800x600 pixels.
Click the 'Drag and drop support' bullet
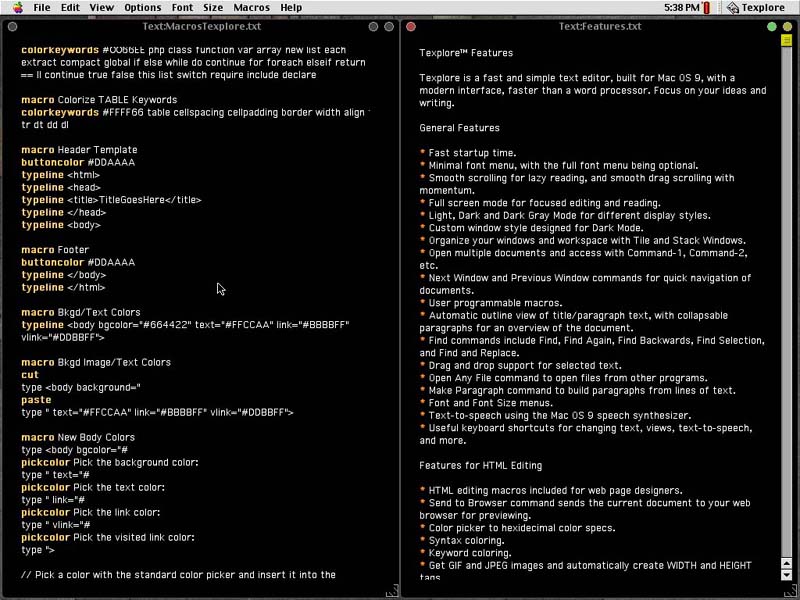pos(520,365)
